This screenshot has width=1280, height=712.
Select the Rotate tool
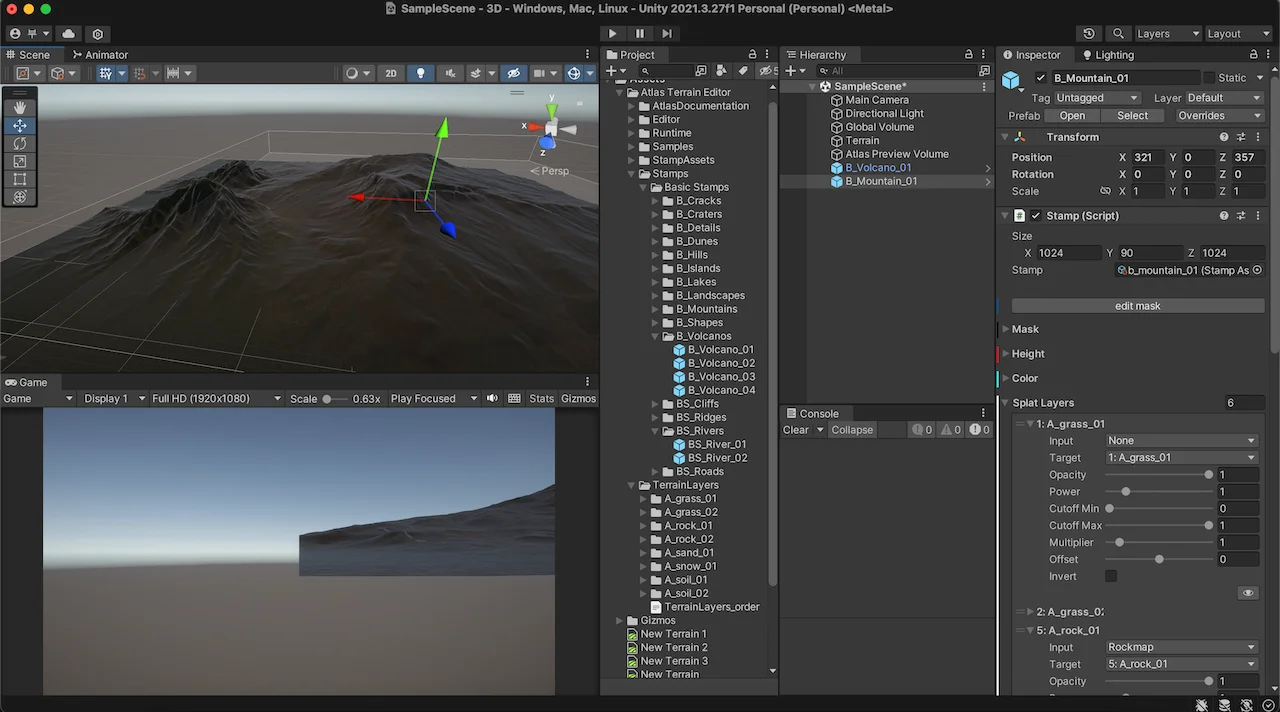pyautogui.click(x=20, y=144)
